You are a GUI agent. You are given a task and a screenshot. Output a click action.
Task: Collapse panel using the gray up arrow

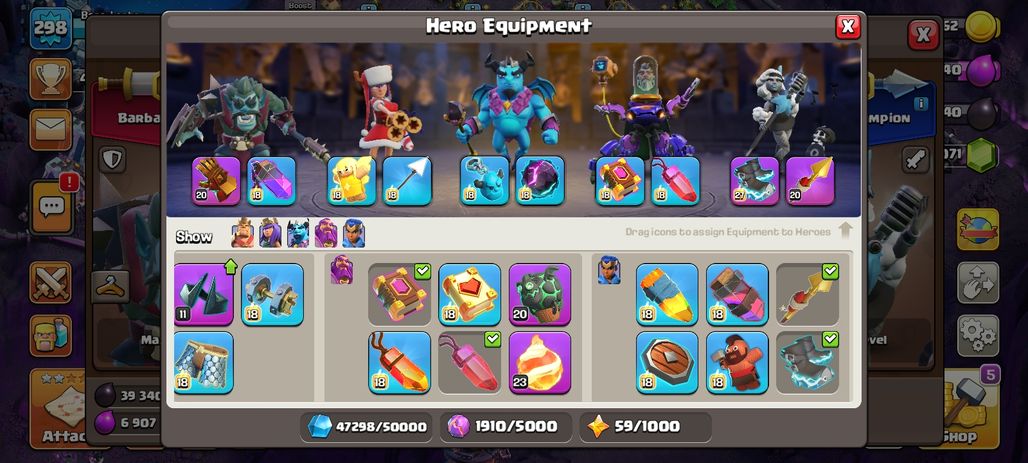845,231
